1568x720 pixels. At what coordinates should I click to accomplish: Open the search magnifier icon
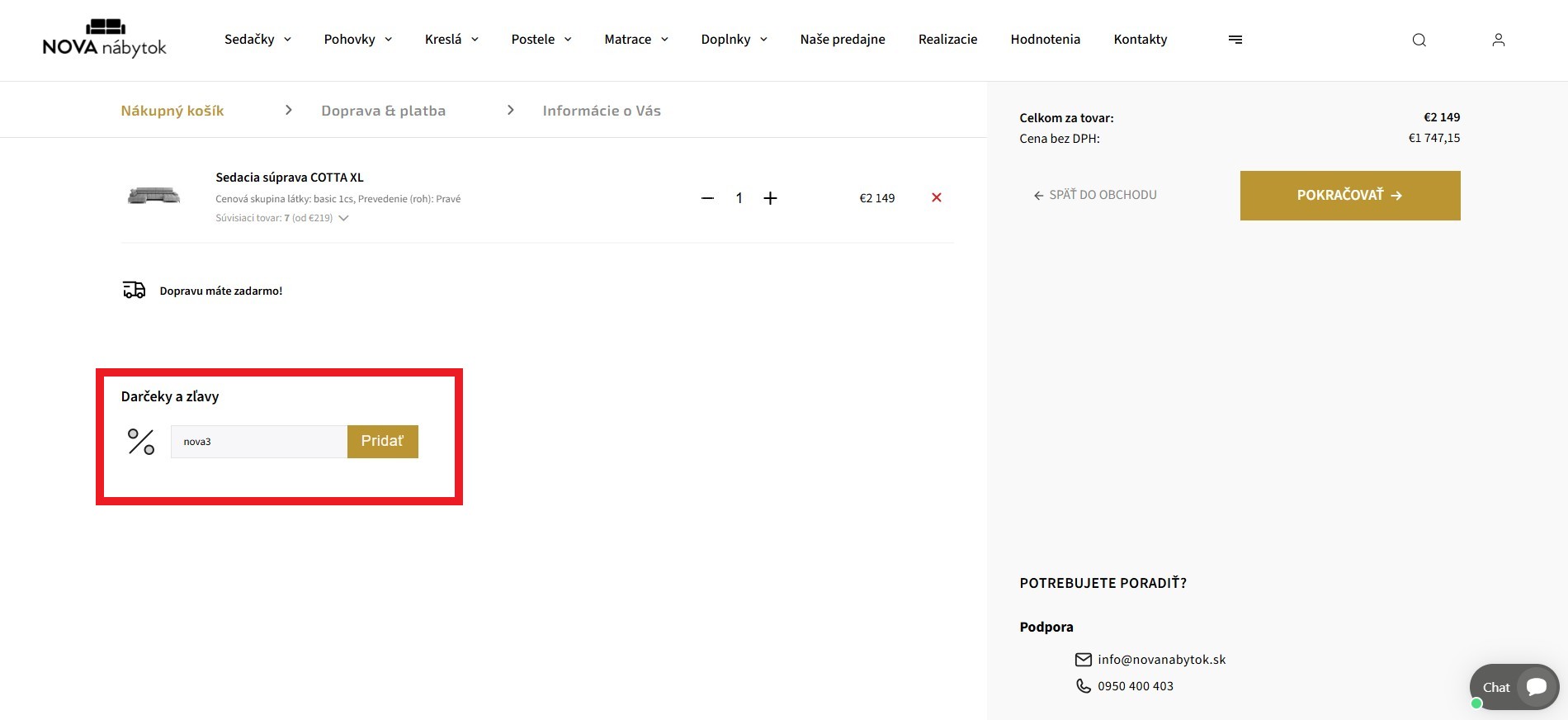coord(1419,40)
